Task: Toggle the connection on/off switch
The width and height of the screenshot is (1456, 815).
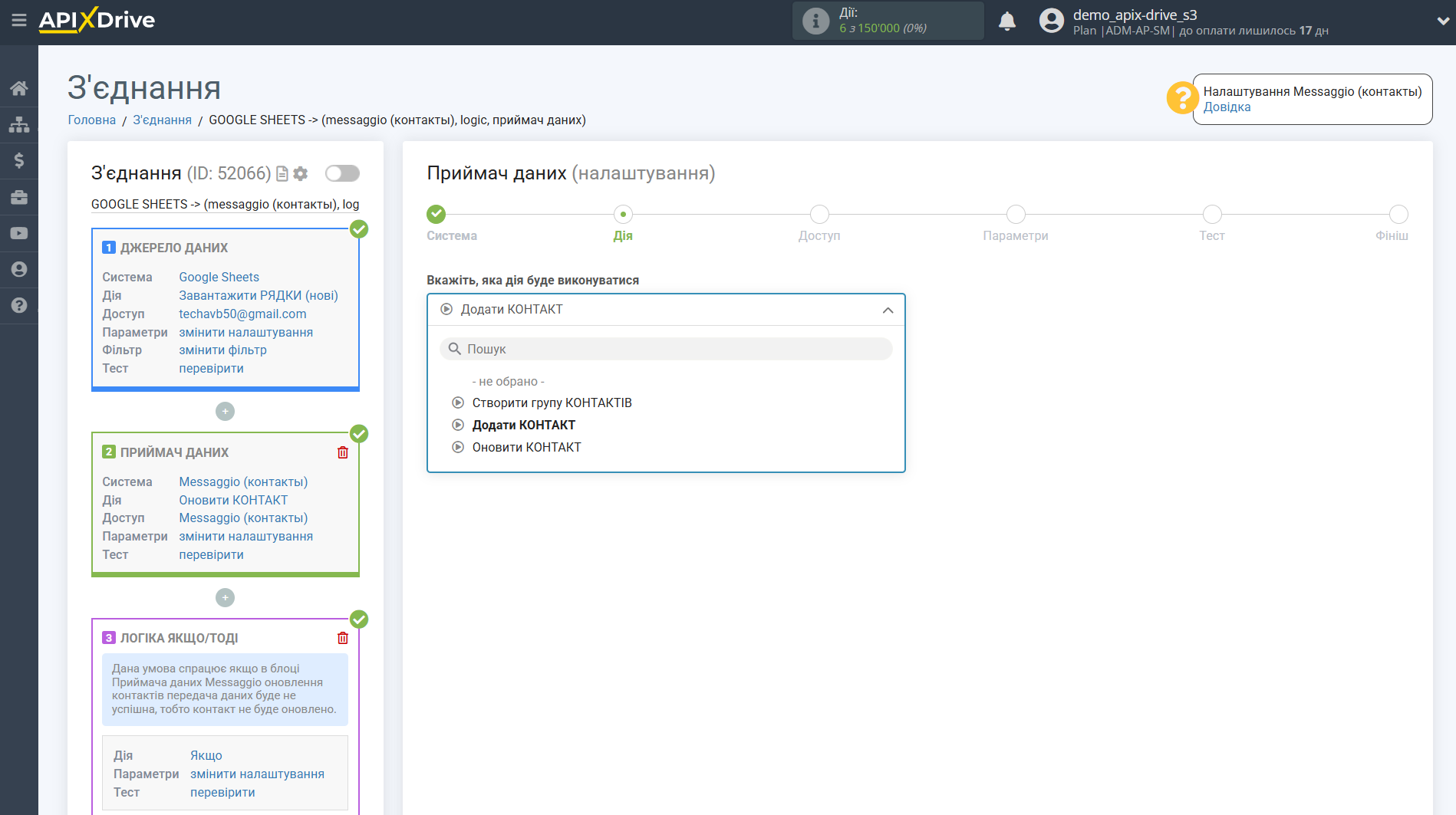Action: pyautogui.click(x=342, y=173)
